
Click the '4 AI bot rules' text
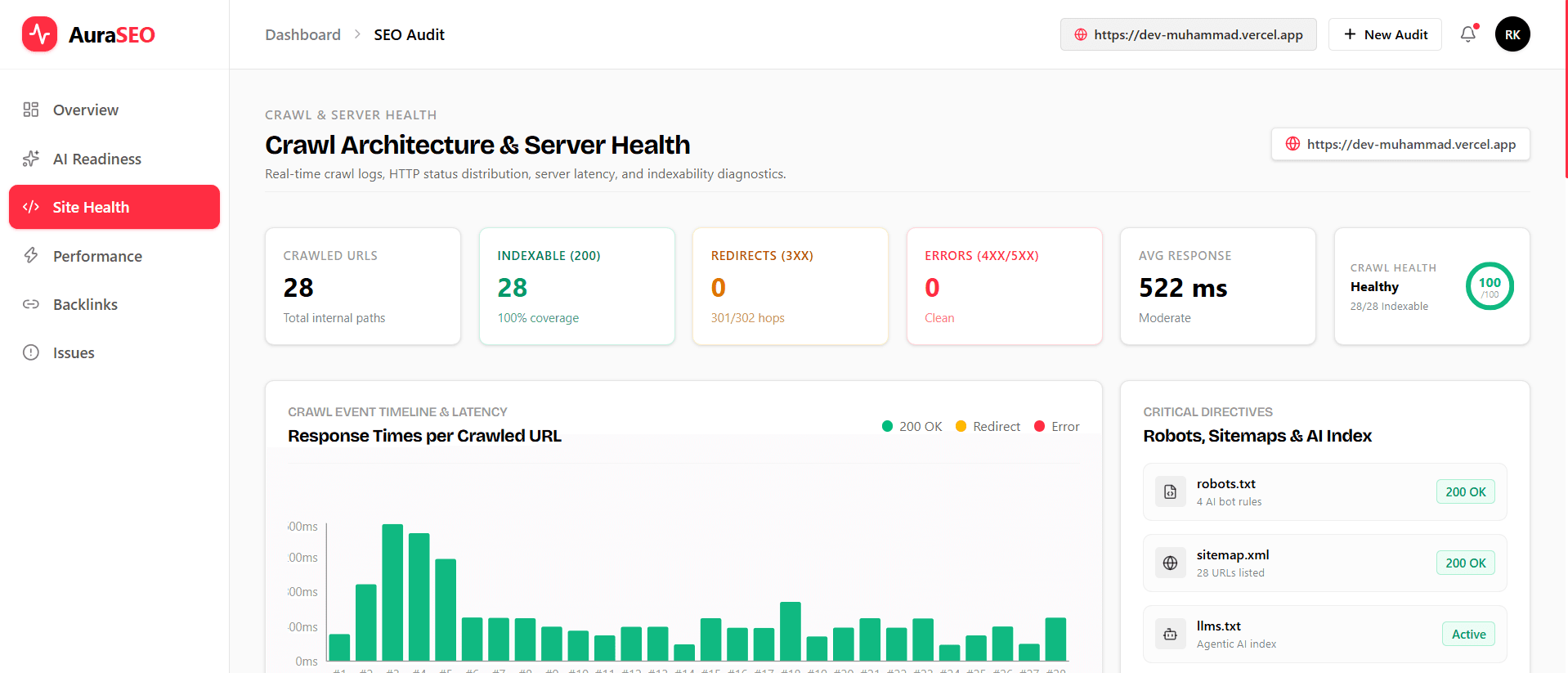click(x=1229, y=502)
